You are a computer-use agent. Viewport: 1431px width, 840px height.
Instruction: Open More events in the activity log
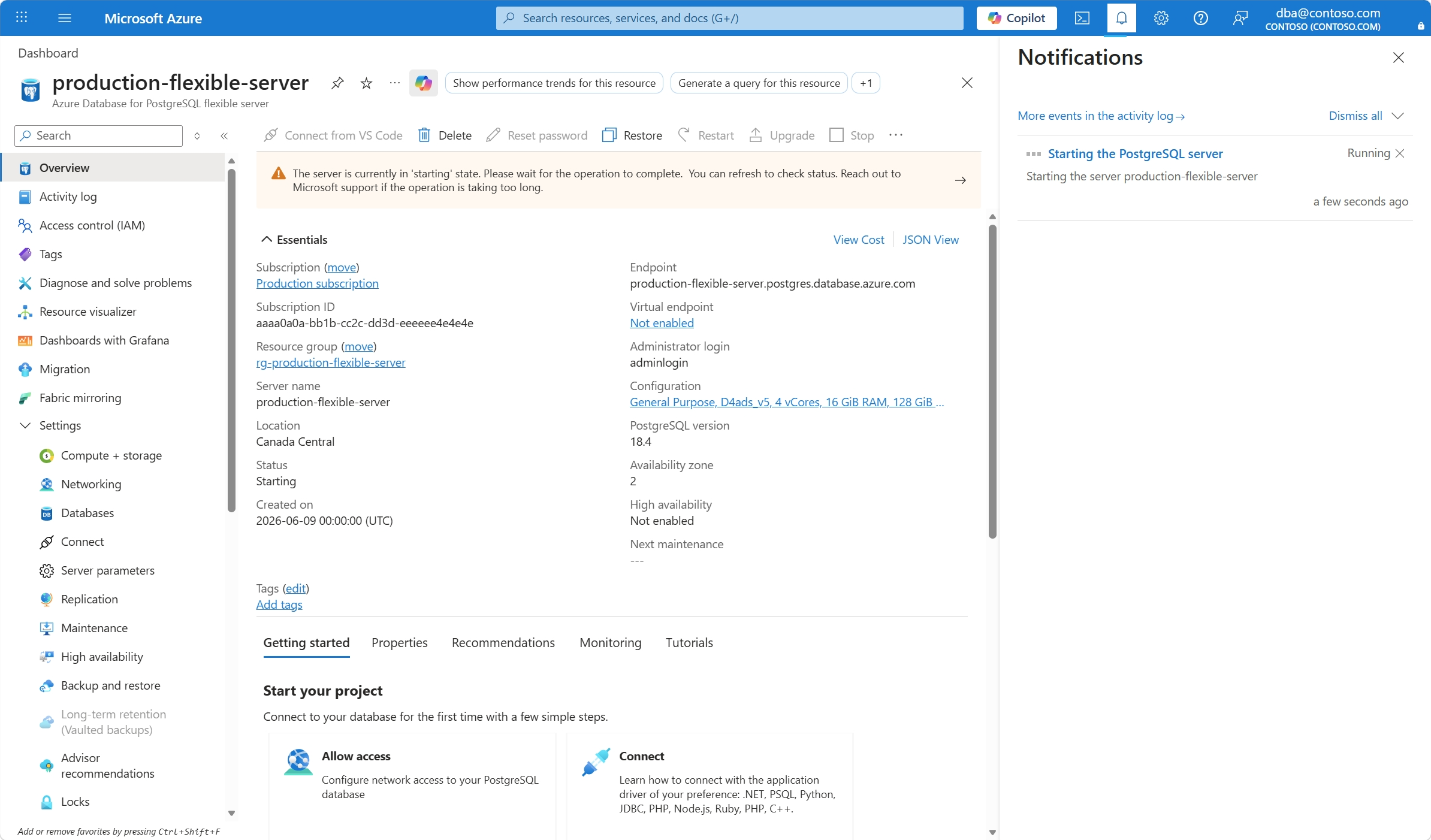click(x=1101, y=116)
